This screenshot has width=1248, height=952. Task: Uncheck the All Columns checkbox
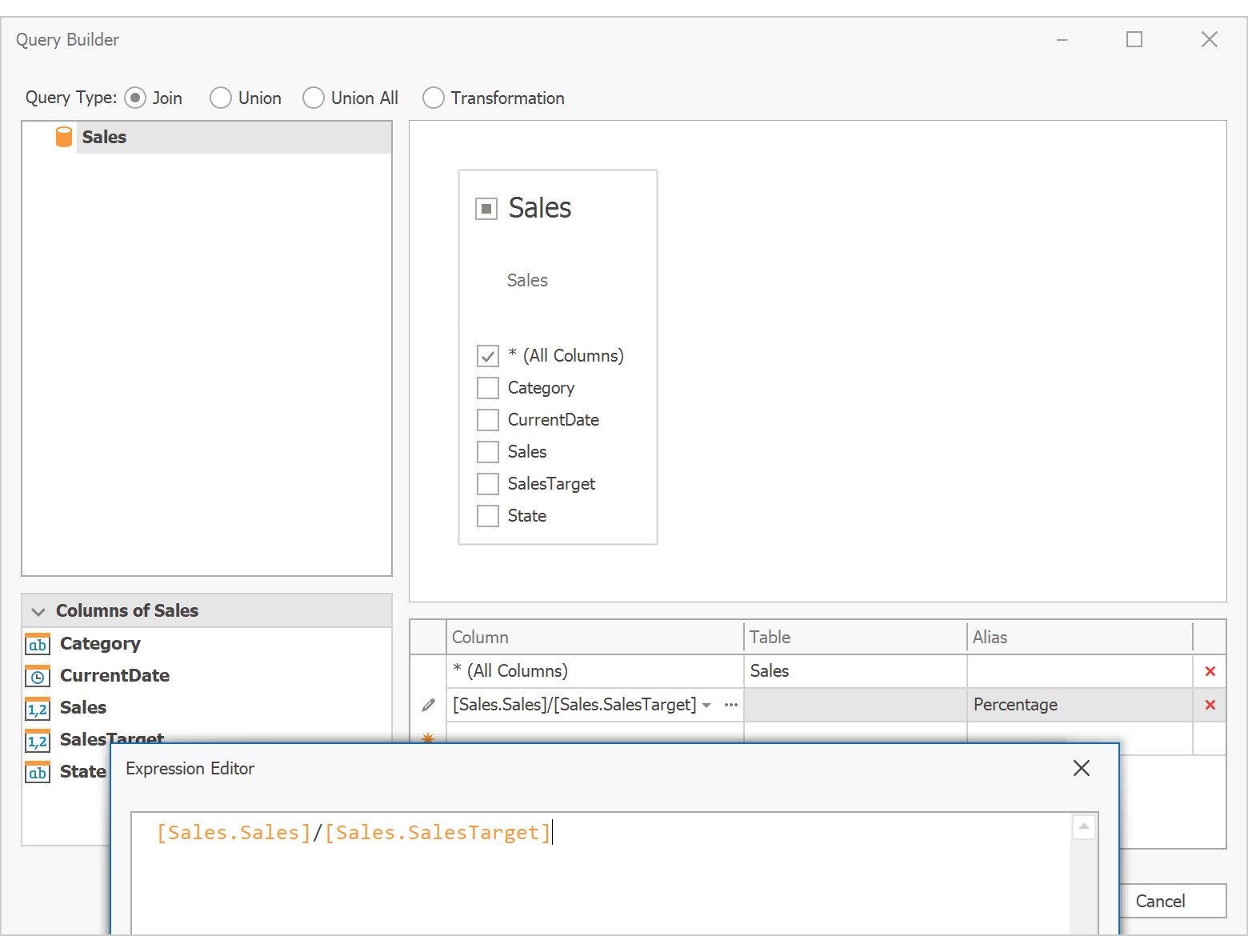(x=487, y=355)
